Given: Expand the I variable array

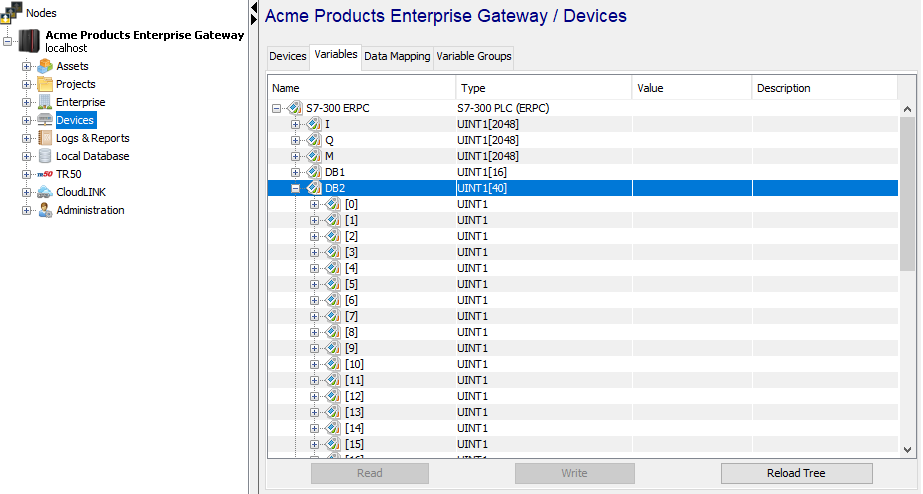Looking at the screenshot, I should click(x=296, y=124).
